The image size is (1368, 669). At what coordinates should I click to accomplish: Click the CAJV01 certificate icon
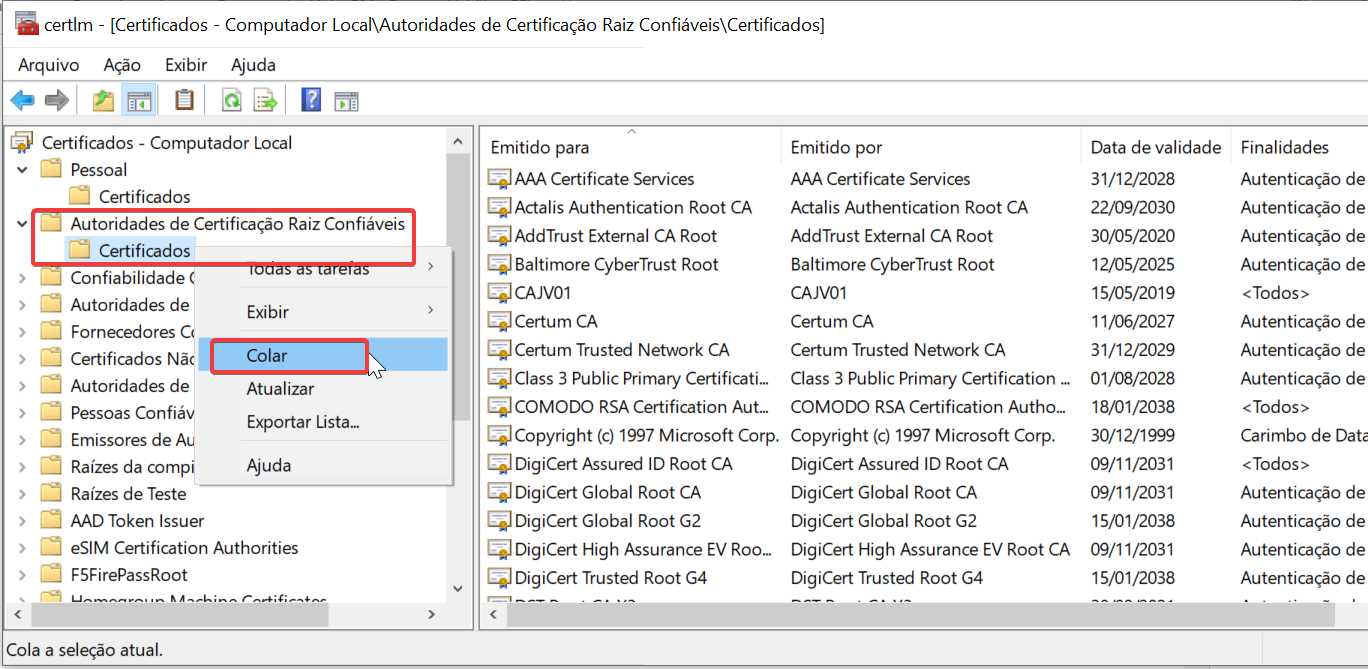[x=499, y=293]
